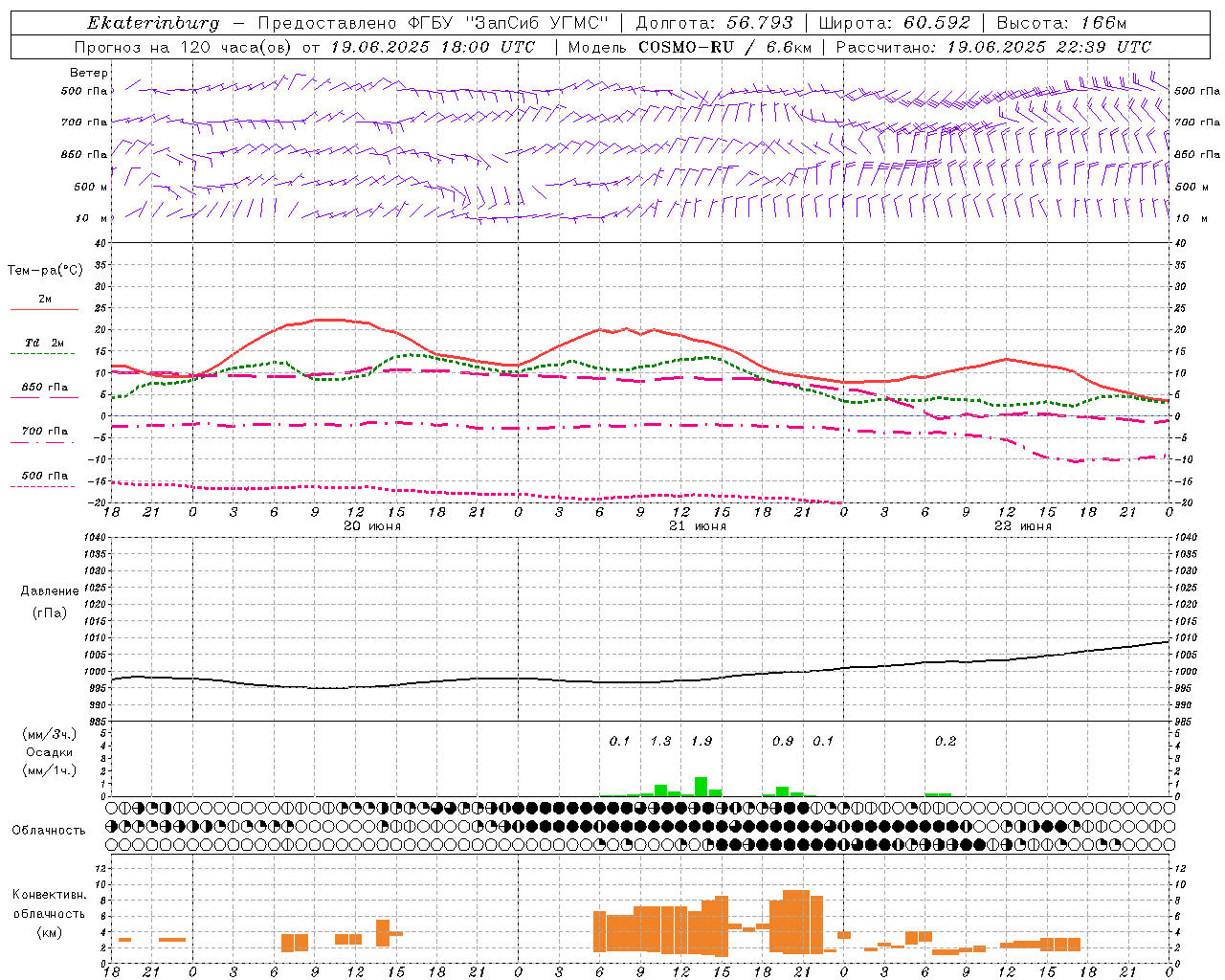Click the Ekaterinburg title text
The height and width of the screenshot is (980, 1225).
coord(153,23)
